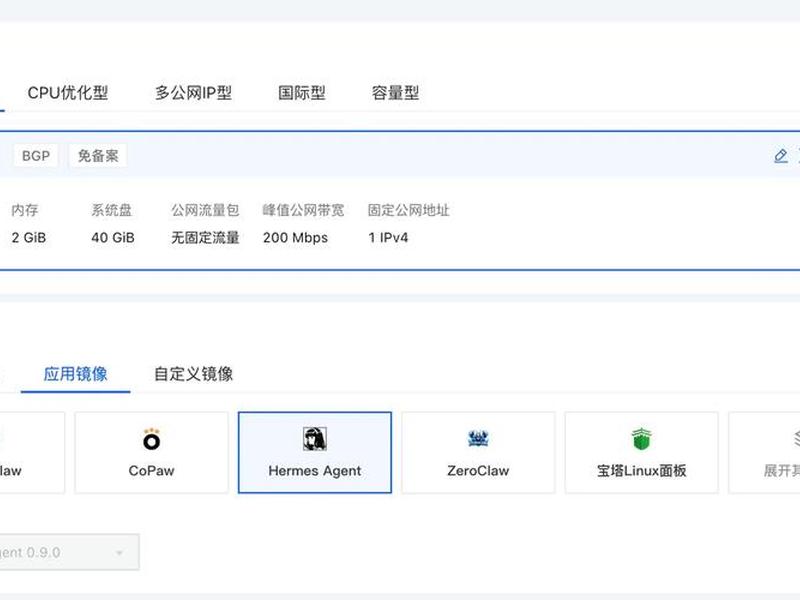
Task: Select the 应用镜像 tab
Action: pyautogui.click(x=76, y=374)
